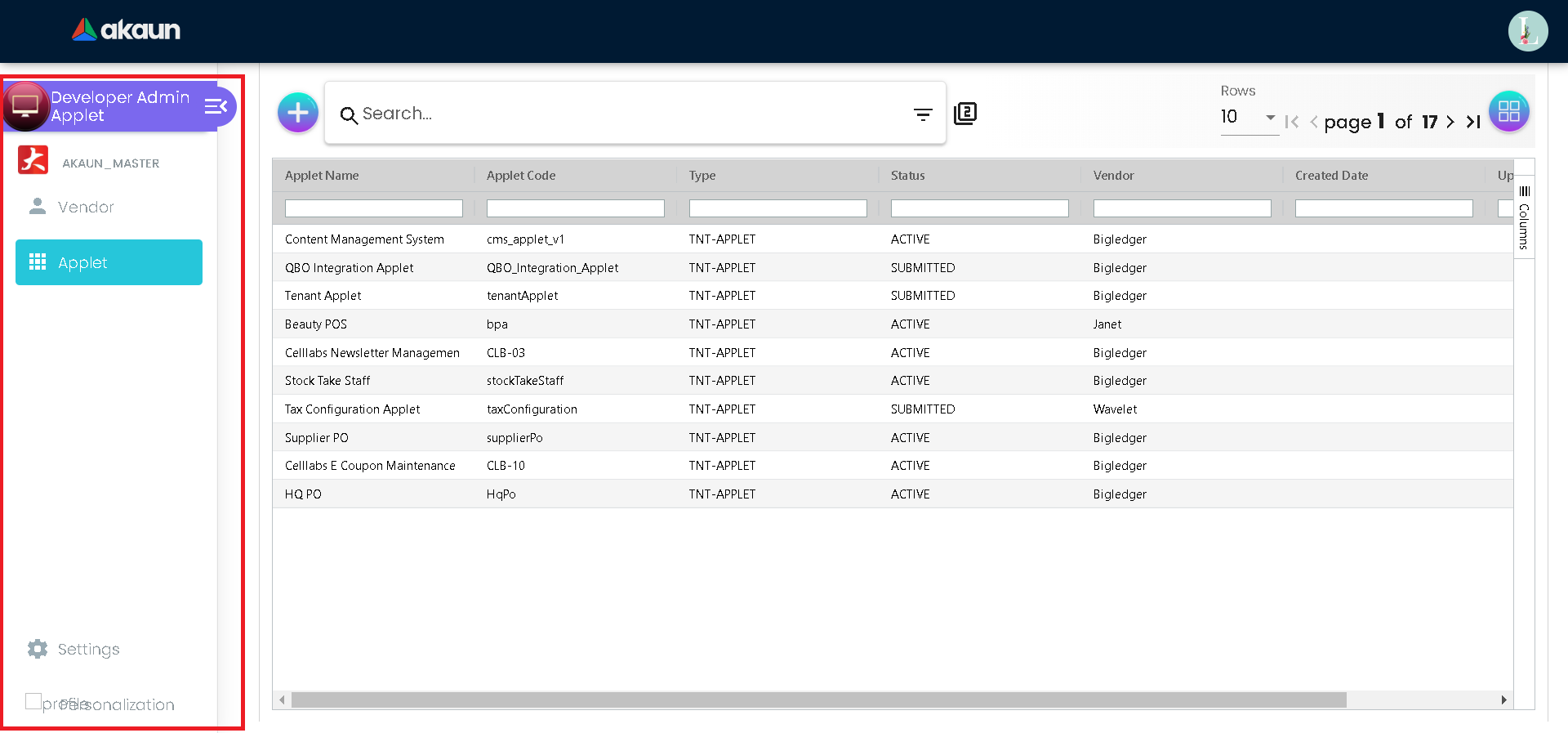Viewport: 1568px width, 733px height.
Task: Go to the last page of results
Action: click(1473, 122)
